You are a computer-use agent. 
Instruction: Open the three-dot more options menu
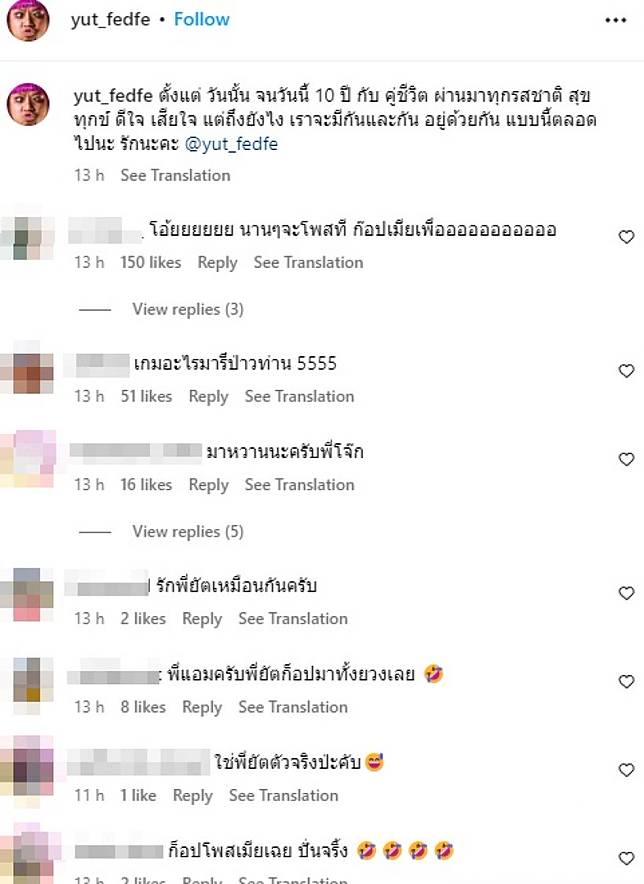[x=615, y=20]
